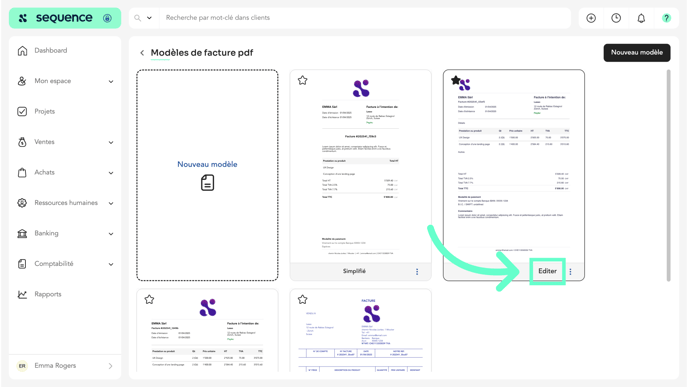
Task: Click the document icon in the dashed card
Action: [x=208, y=183]
